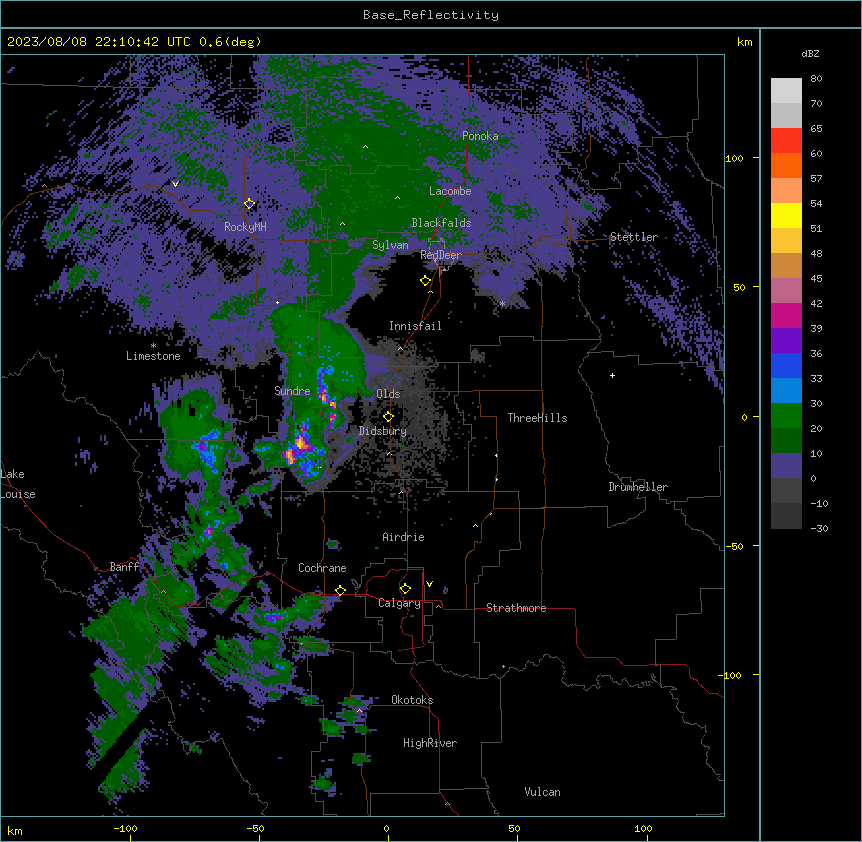Choose the light gray 70-80 dBZ swatch
The image size is (862, 842).
[x=786, y=91]
